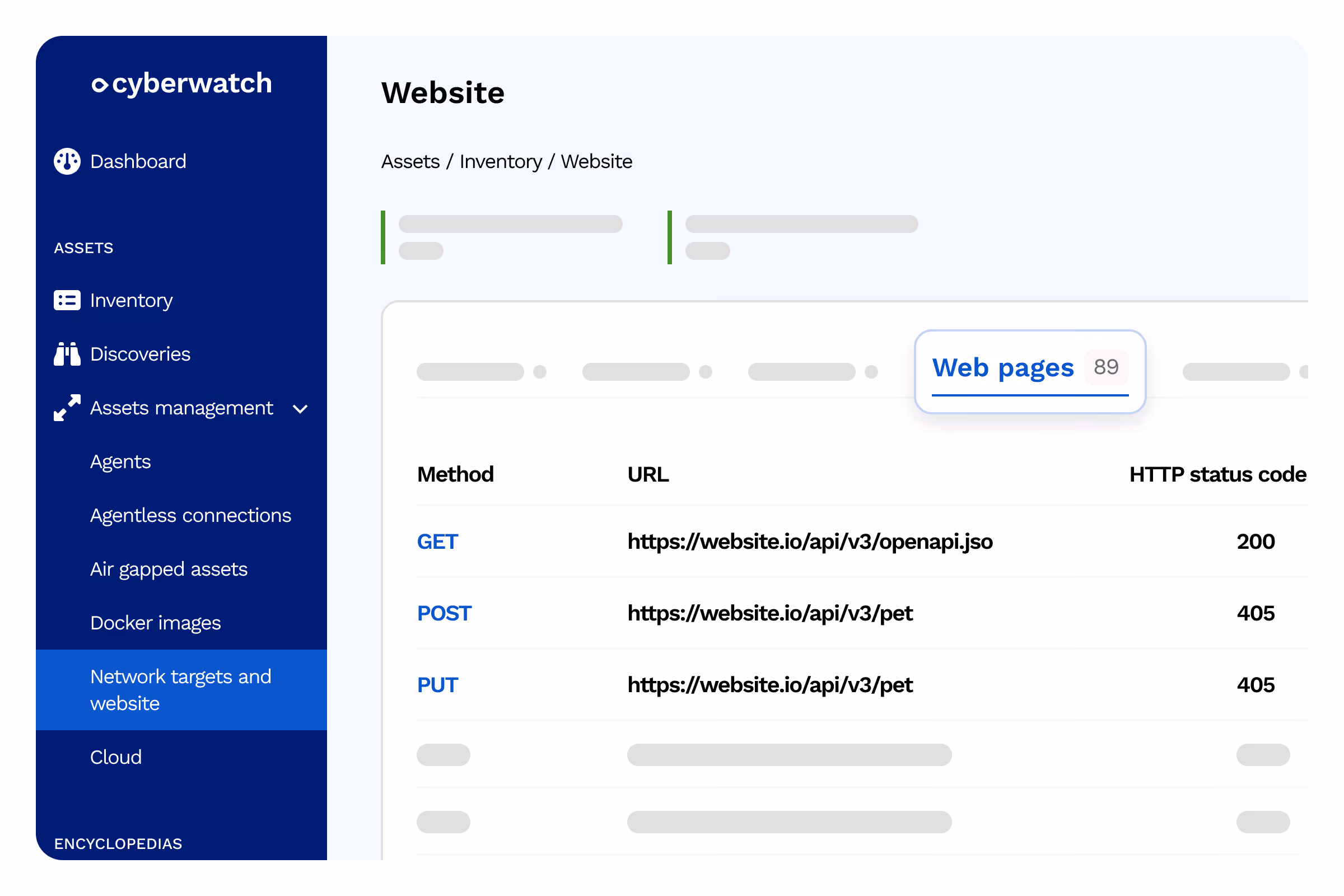Click the 405 status in PUT row

point(1256,684)
